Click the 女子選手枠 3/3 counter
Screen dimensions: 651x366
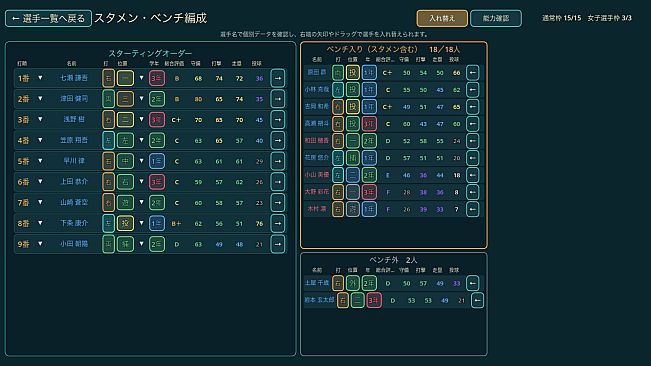click(609, 18)
